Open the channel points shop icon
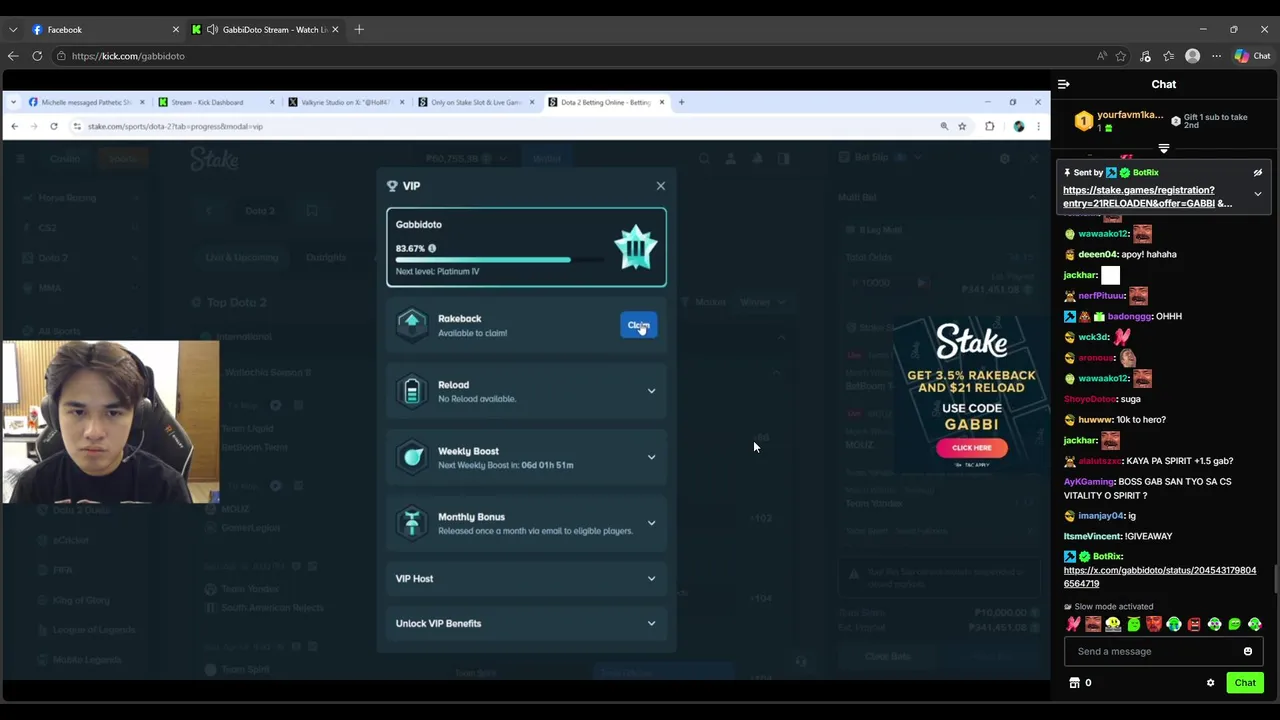Screen dimensions: 1280x720 1075,683
